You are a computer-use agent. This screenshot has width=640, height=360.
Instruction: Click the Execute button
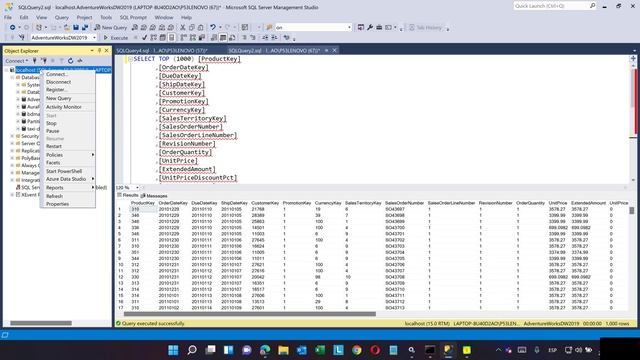(116, 38)
